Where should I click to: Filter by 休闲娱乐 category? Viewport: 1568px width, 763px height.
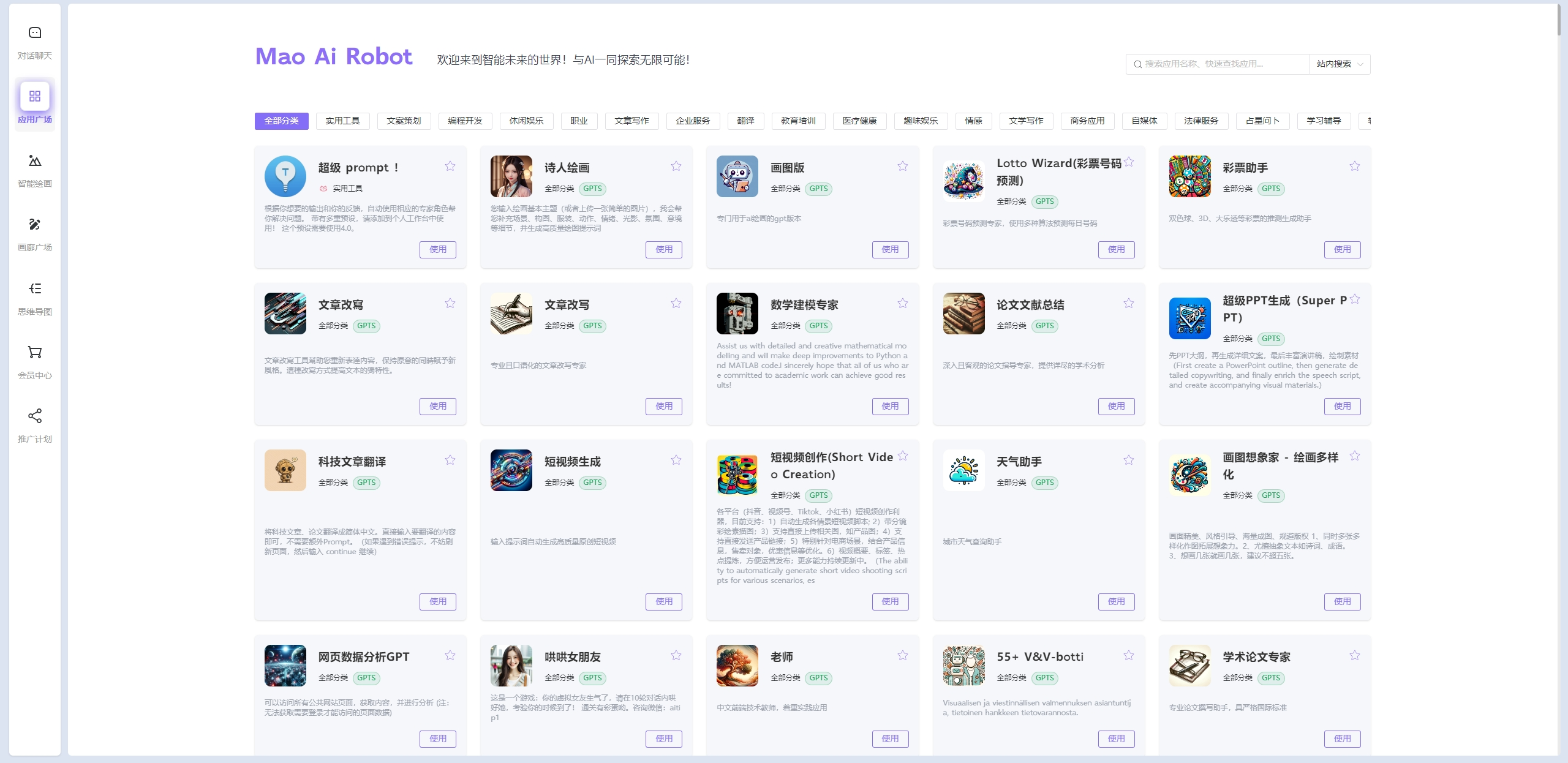pyautogui.click(x=527, y=121)
